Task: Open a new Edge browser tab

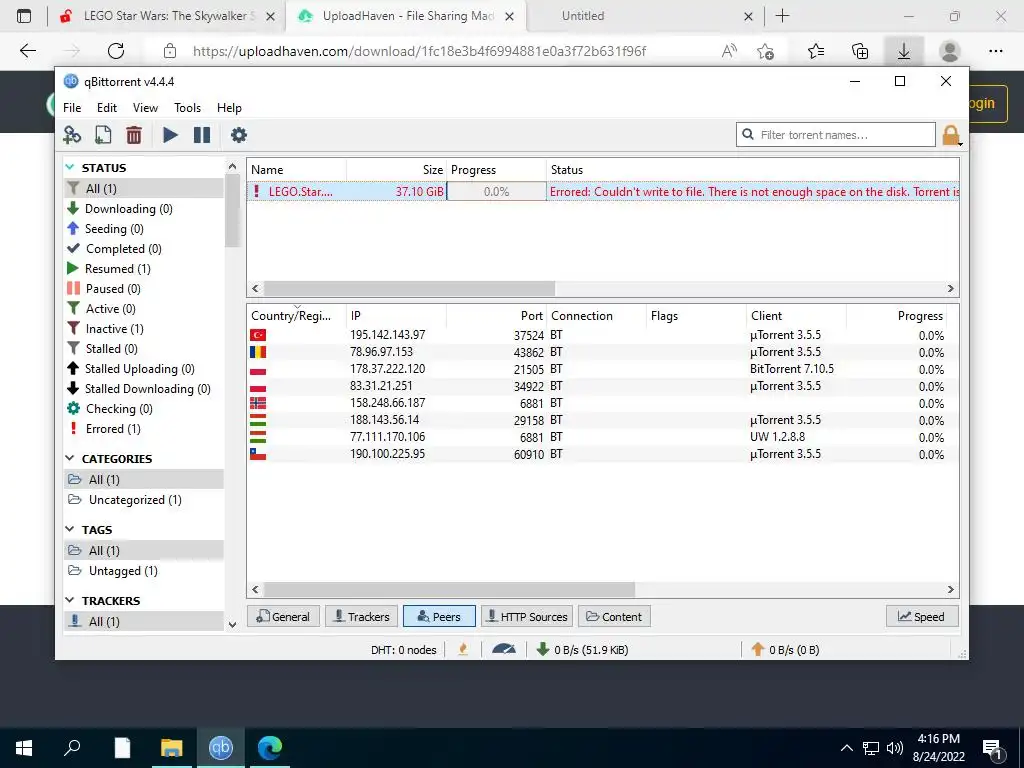Action: pyautogui.click(x=782, y=16)
